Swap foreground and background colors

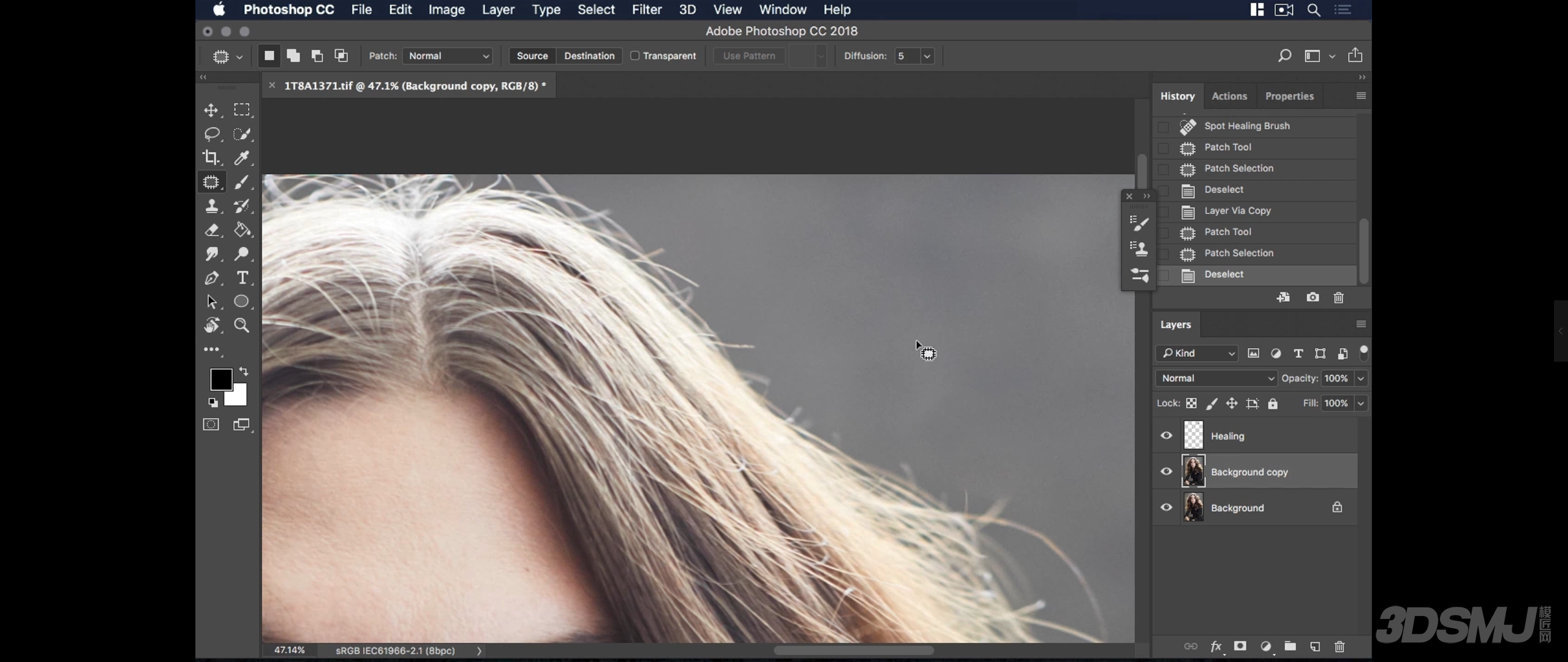(x=244, y=371)
